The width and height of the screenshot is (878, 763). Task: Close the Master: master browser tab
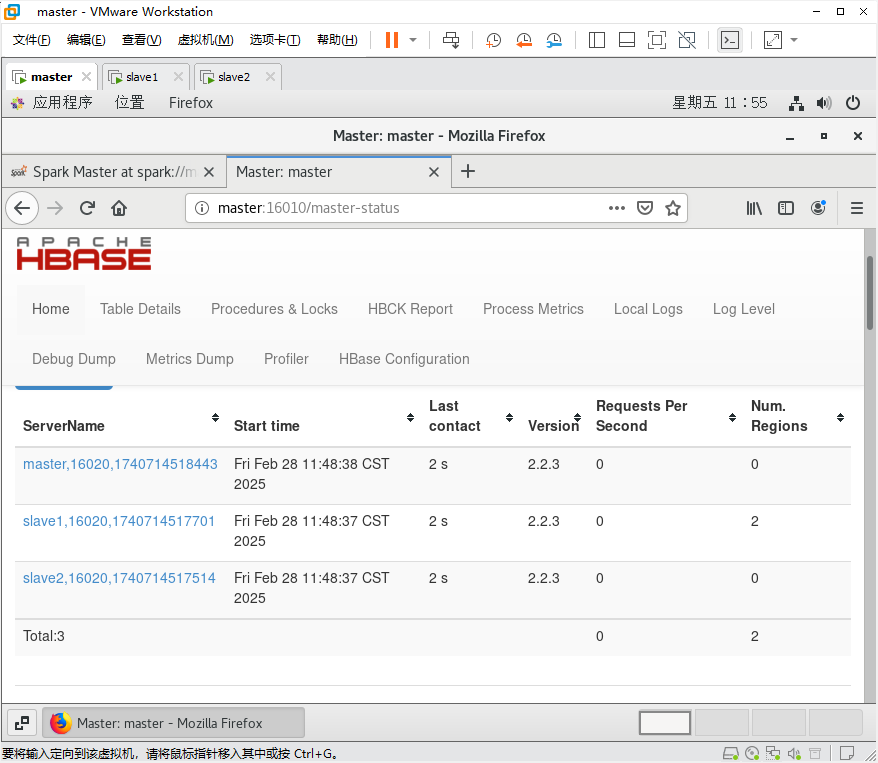pyautogui.click(x=433, y=172)
